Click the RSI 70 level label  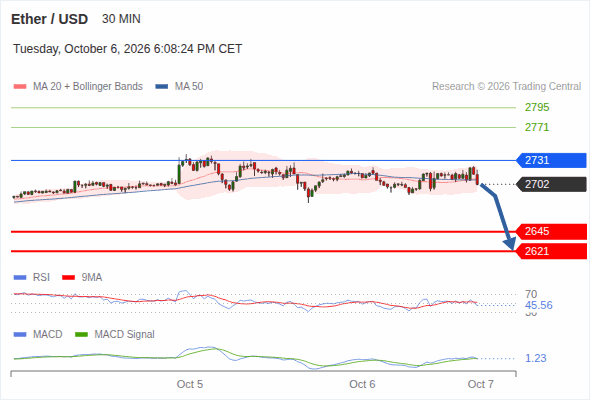(x=531, y=294)
